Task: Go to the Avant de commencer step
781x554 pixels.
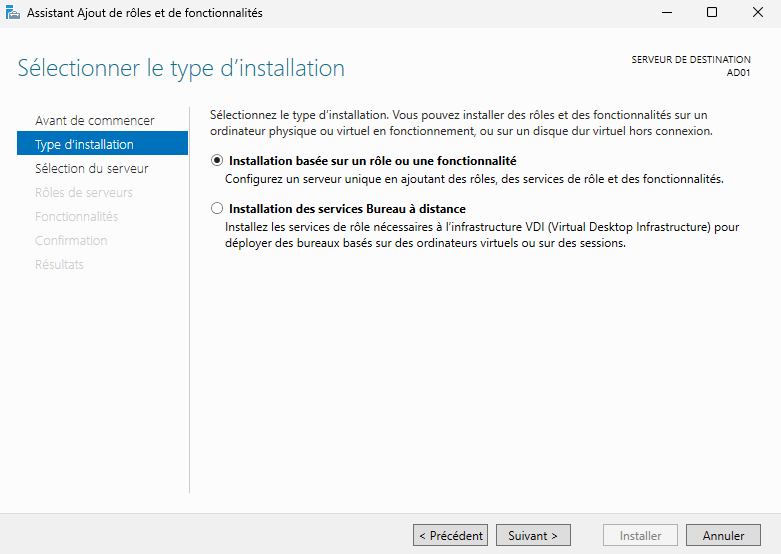Action: click(x=94, y=121)
